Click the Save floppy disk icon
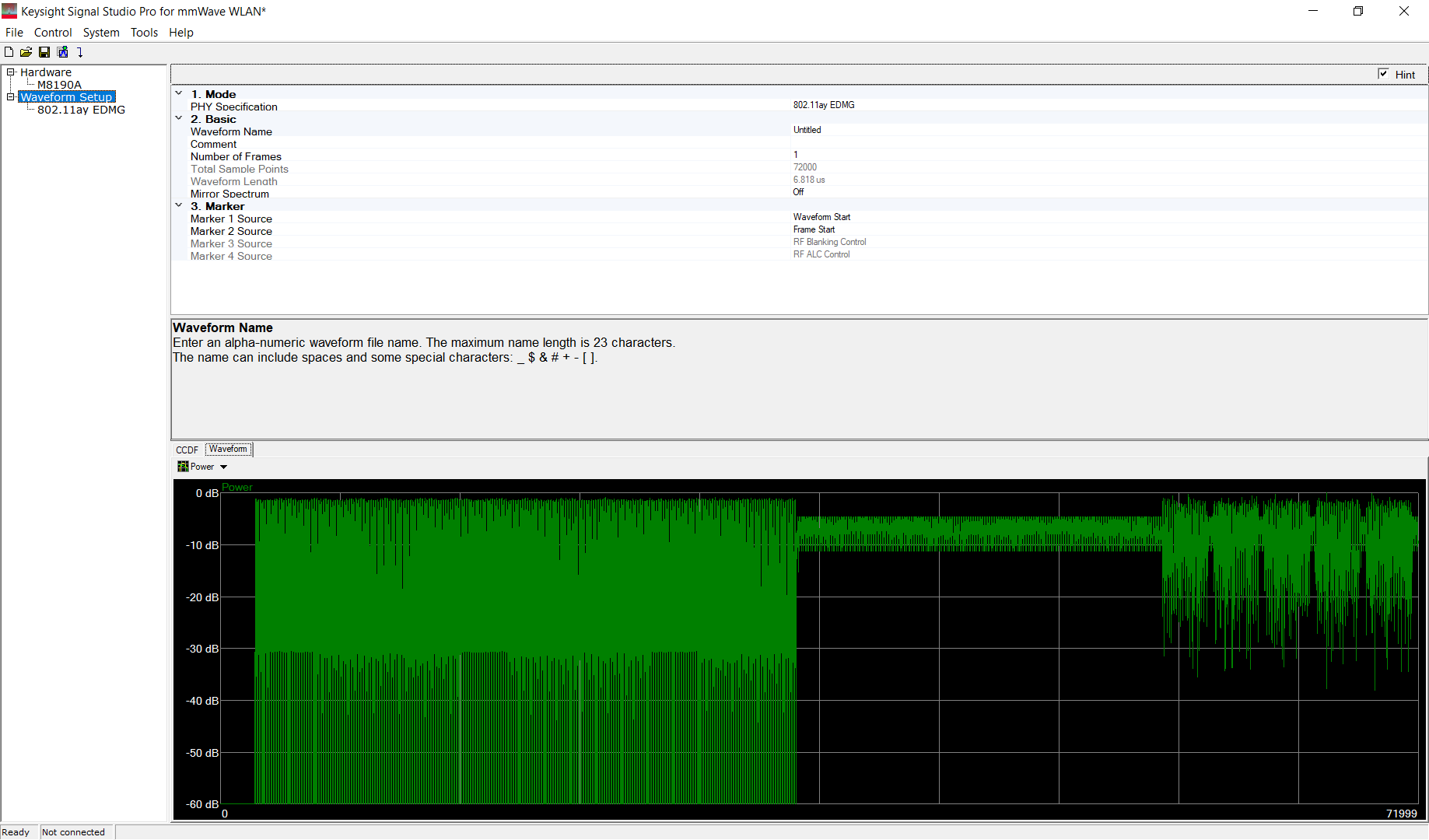This screenshot has width=1429, height=840. pyautogui.click(x=44, y=52)
